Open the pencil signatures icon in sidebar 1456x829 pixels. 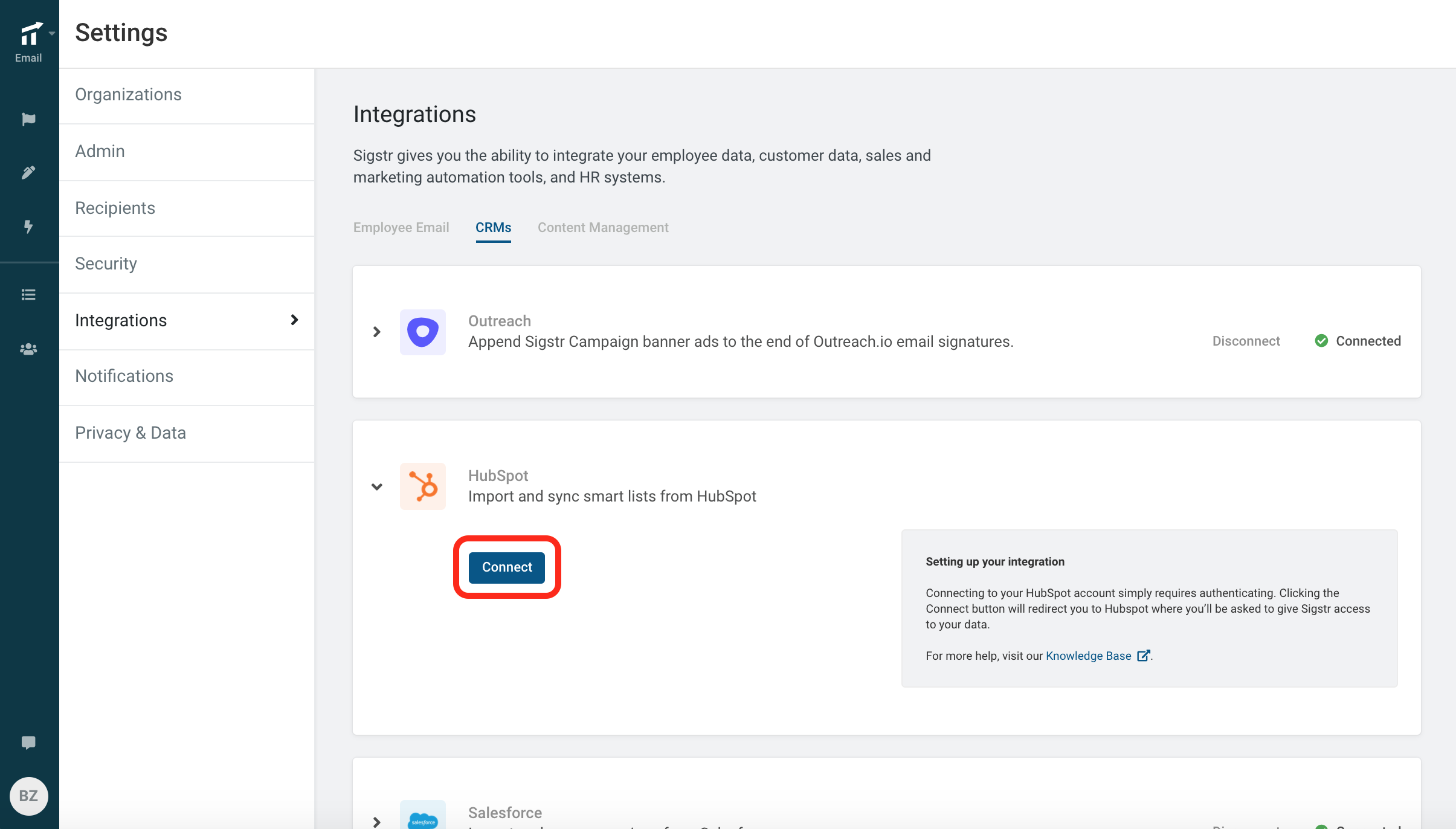[28, 173]
